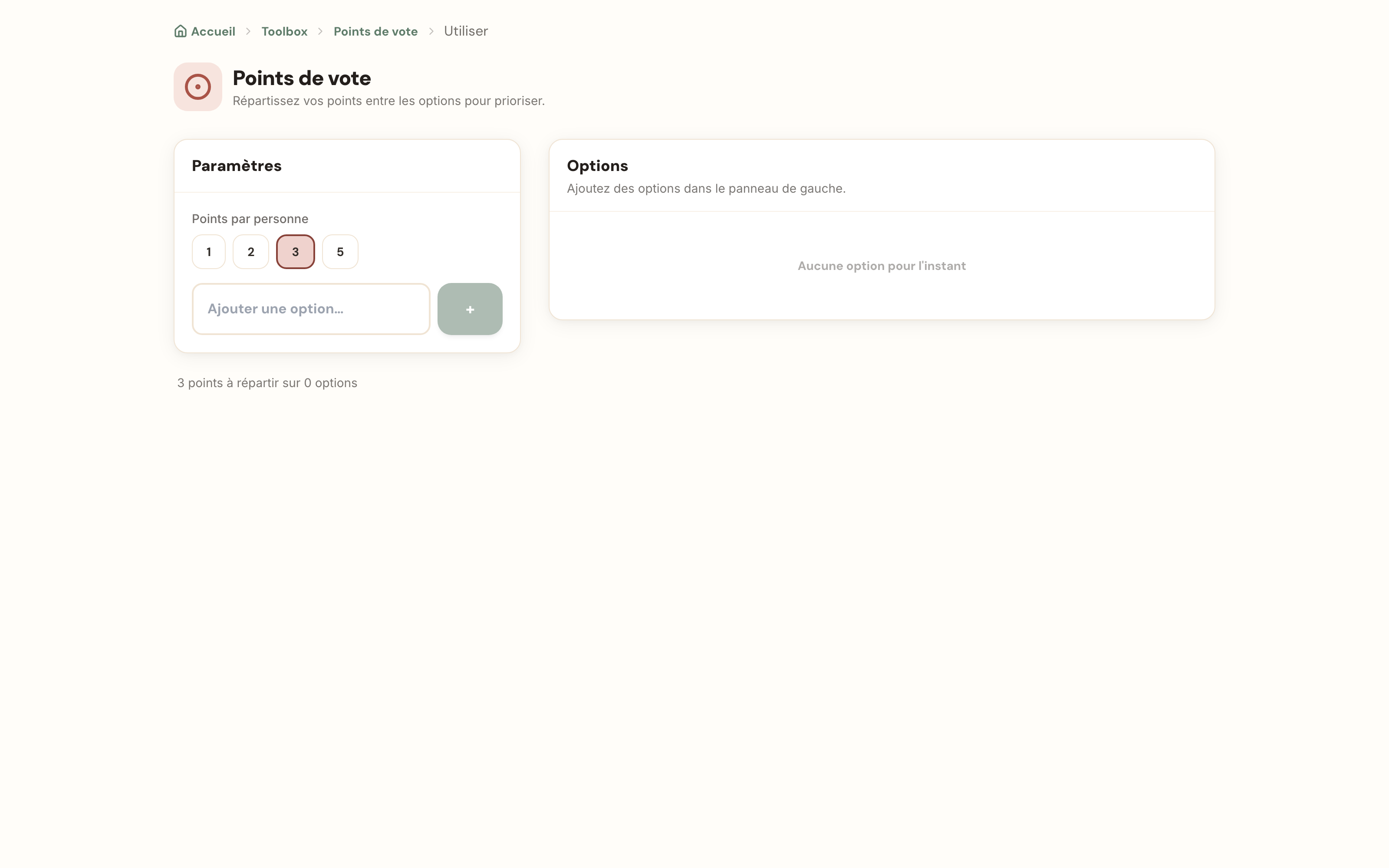
Task: Click the Utiliser breadcrumb text
Action: [x=465, y=31]
